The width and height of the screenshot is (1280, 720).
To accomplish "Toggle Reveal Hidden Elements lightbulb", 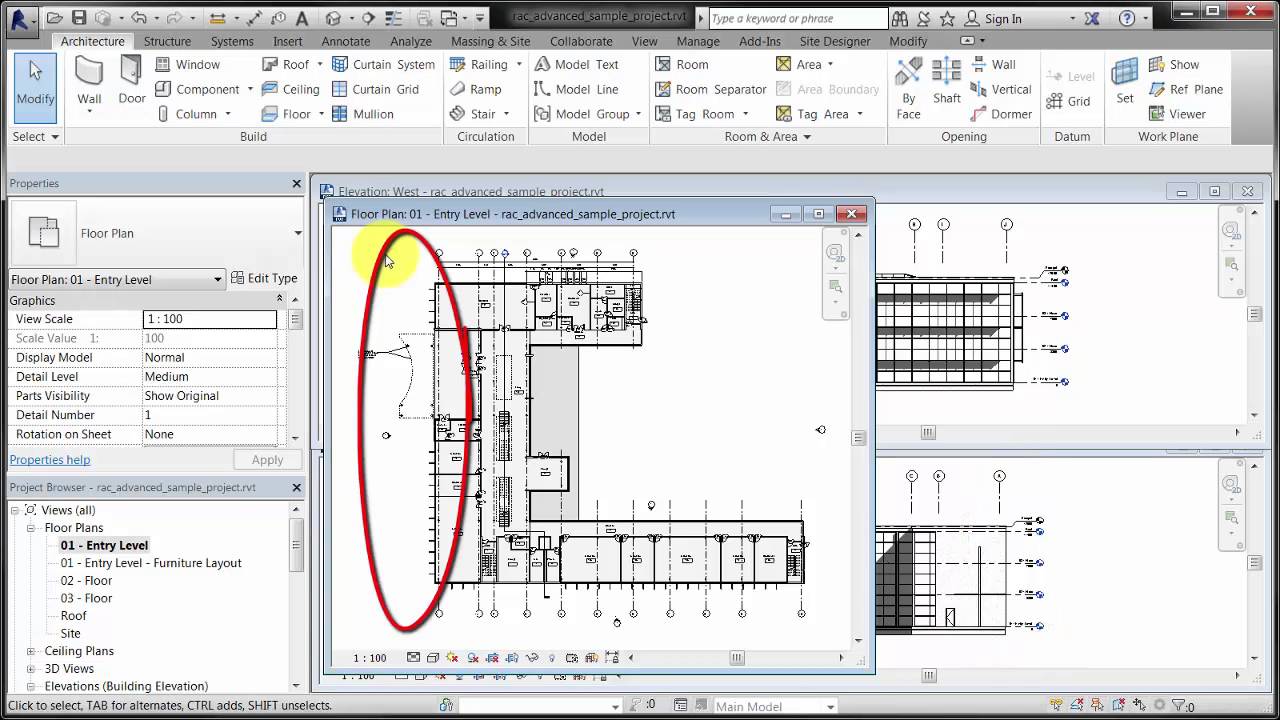I will (552, 658).
